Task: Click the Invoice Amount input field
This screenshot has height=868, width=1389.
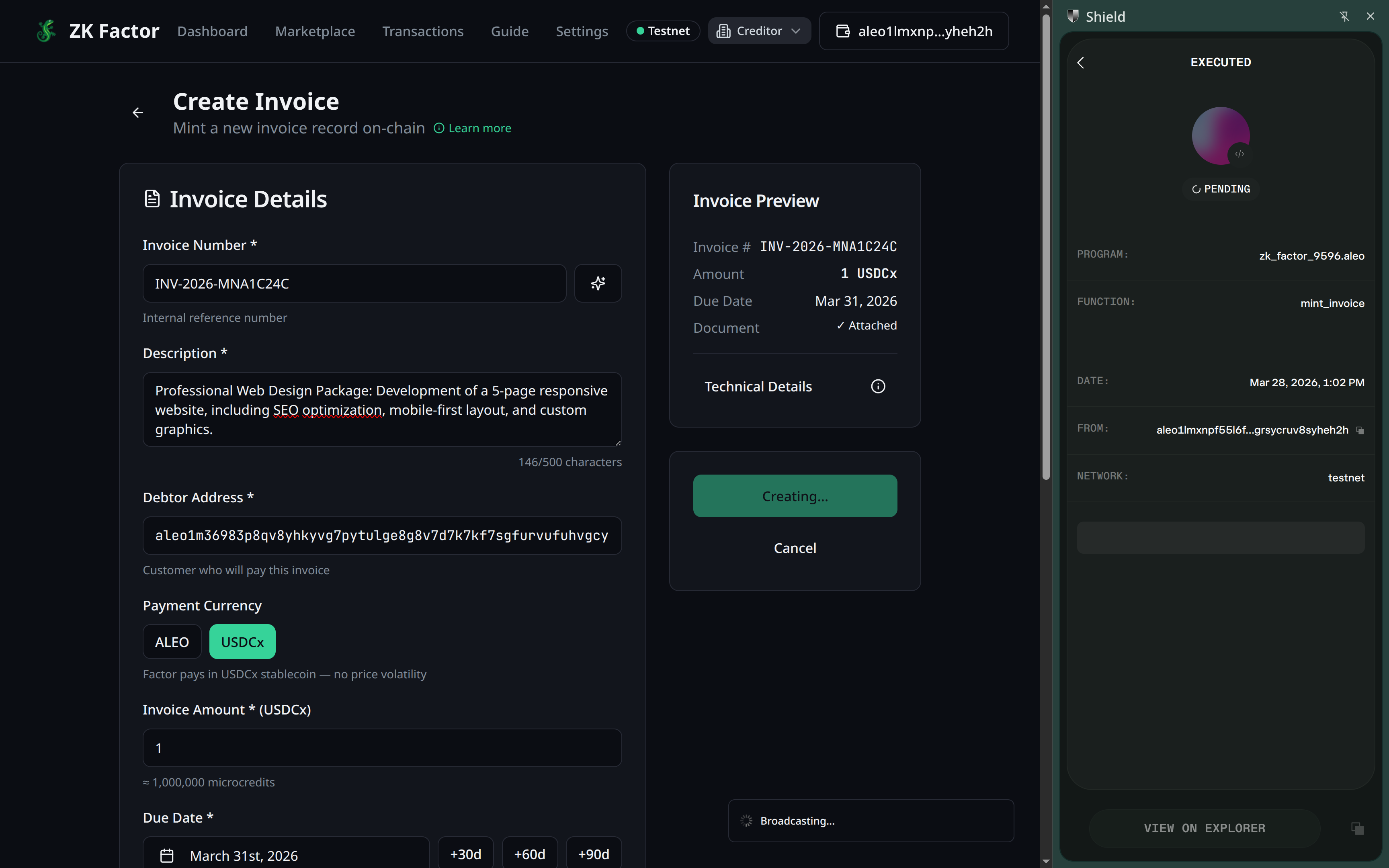Action: coord(382,748)
